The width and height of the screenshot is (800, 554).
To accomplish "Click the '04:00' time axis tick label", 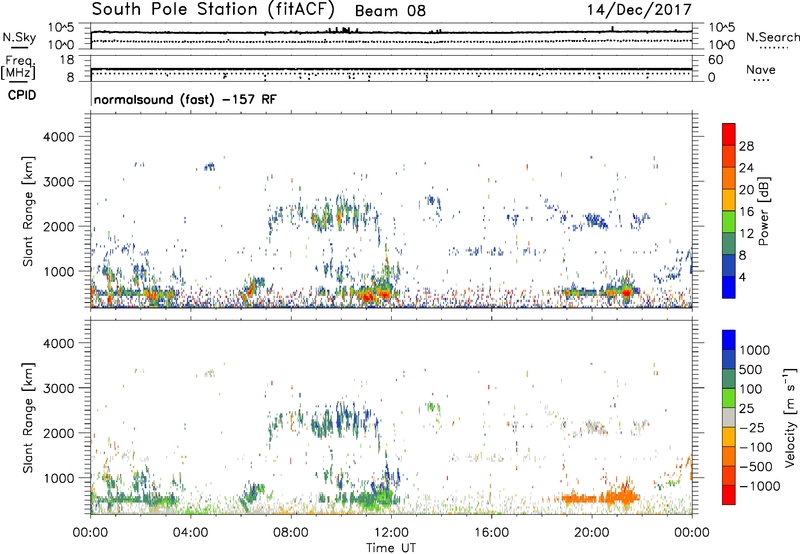I will [x=190, y=533].
